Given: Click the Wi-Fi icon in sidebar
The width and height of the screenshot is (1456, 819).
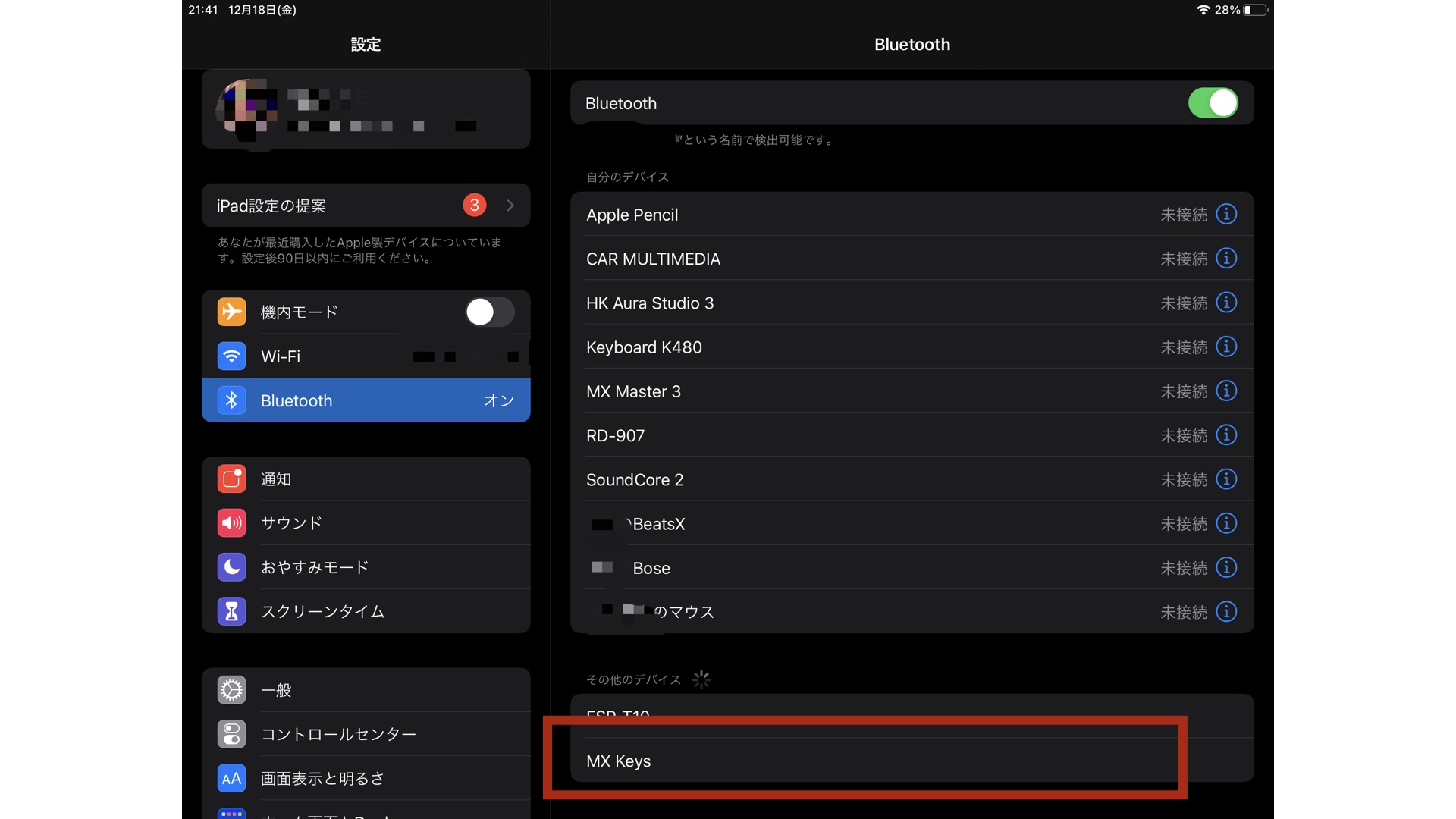Looking at the screenshot, I should pyautogui.click(x=231, y=356).
